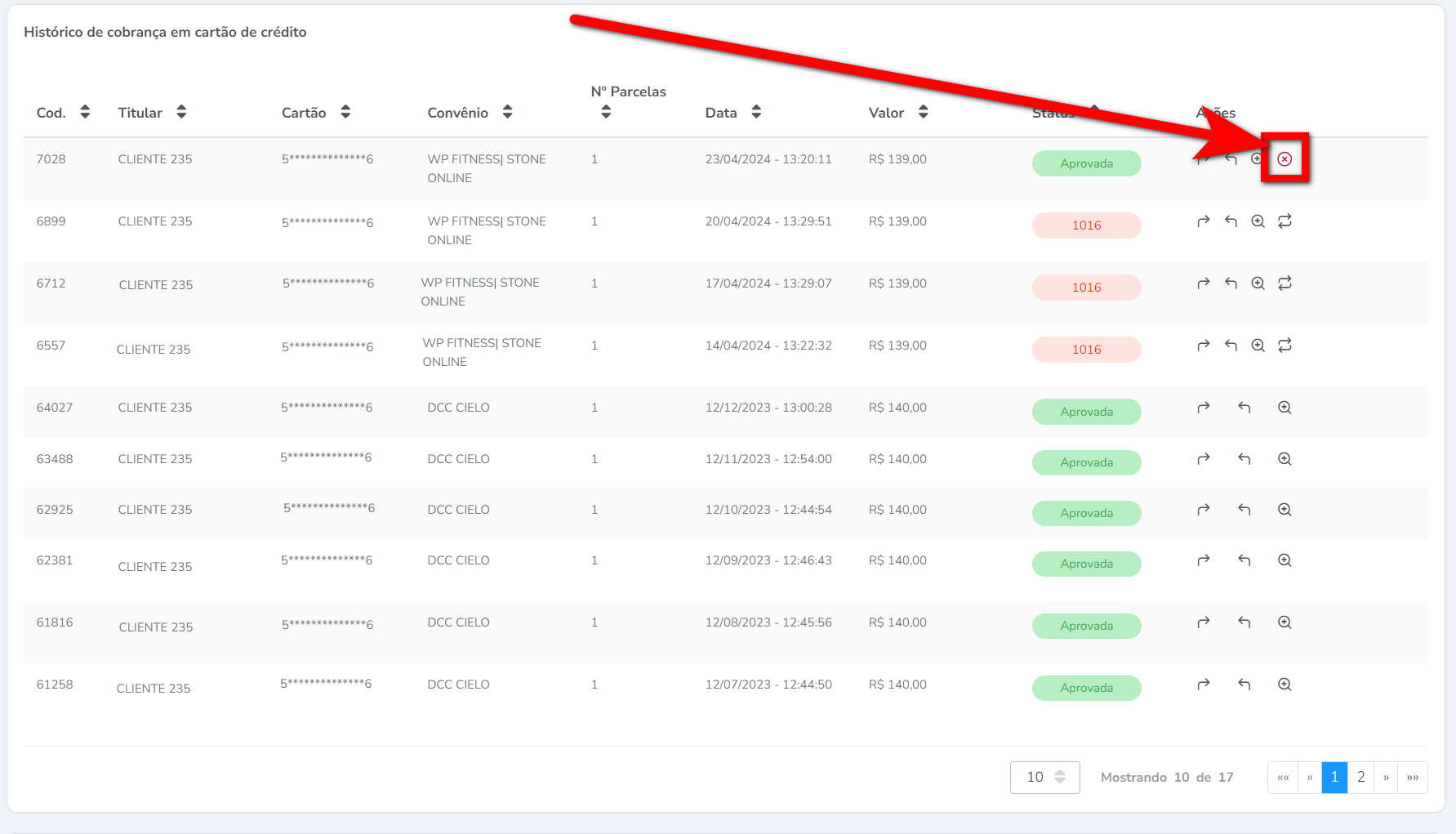
Task: Open magnifier details for charge 64027
Action: click(1285, 408)
